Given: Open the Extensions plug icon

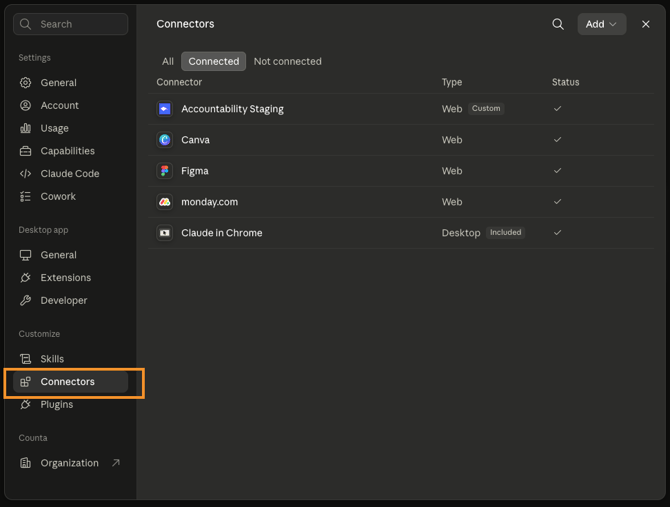Looking at the screenshot, I should (26, 278).
